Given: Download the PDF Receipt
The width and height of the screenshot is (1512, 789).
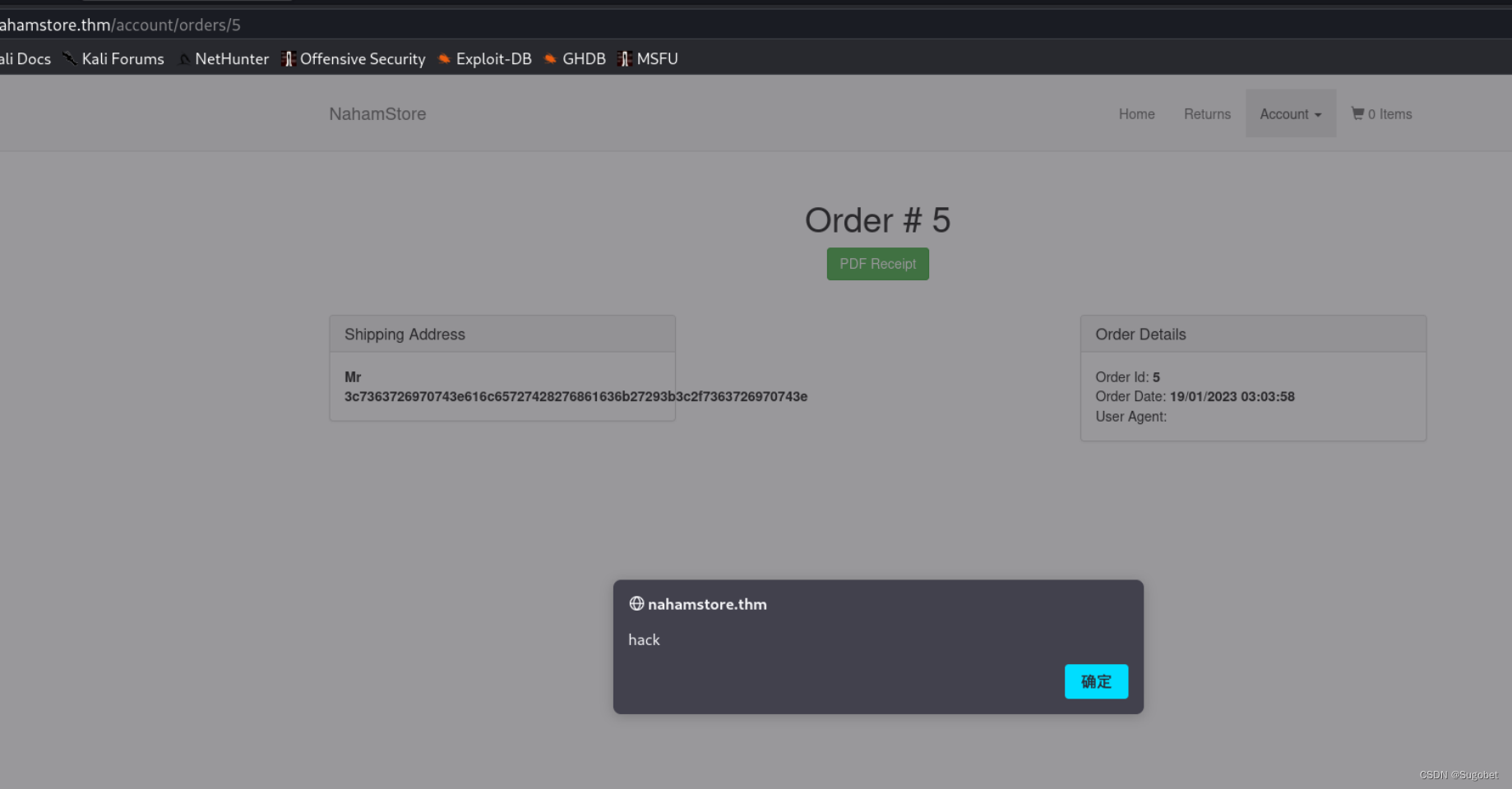Looking at the screenshot, I should point(877,264).
